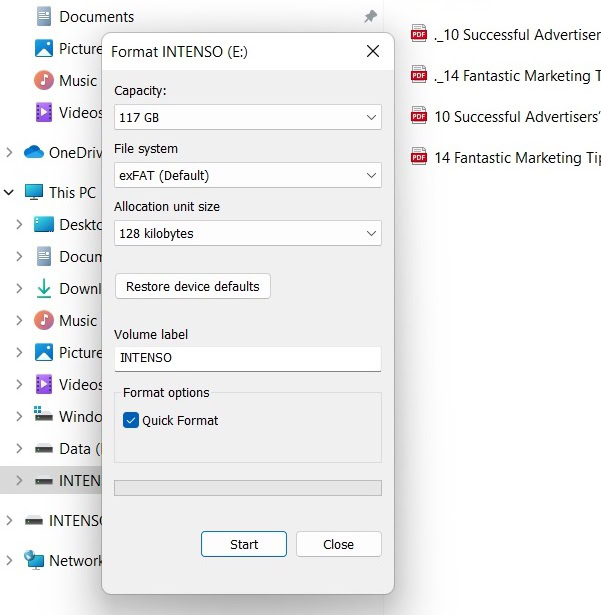
Task: Select Documents label in Quick access
Action: [97, 17]
